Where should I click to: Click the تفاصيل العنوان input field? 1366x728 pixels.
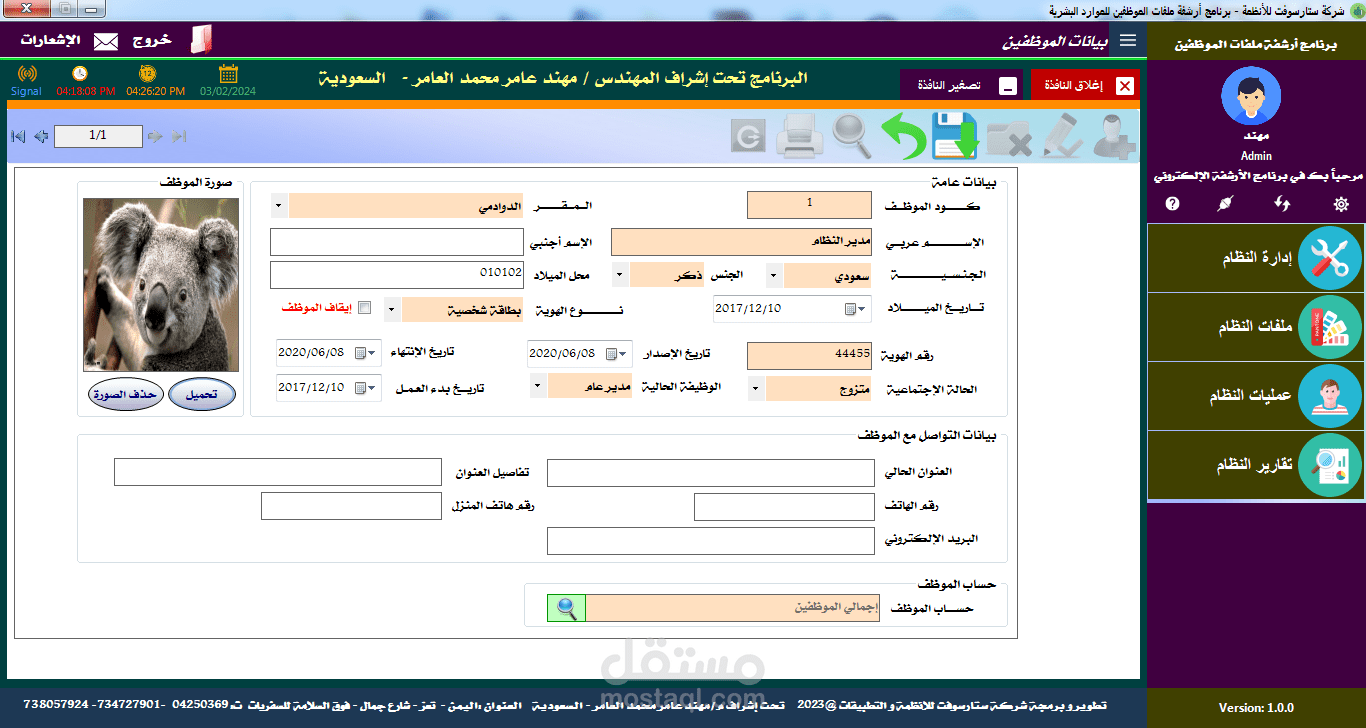pyautogui.click(x=278, y=472)
